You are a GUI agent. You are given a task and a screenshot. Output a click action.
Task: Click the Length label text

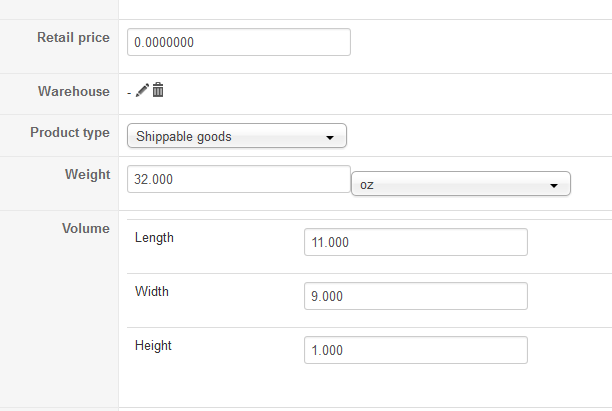[x=154, y=238]
